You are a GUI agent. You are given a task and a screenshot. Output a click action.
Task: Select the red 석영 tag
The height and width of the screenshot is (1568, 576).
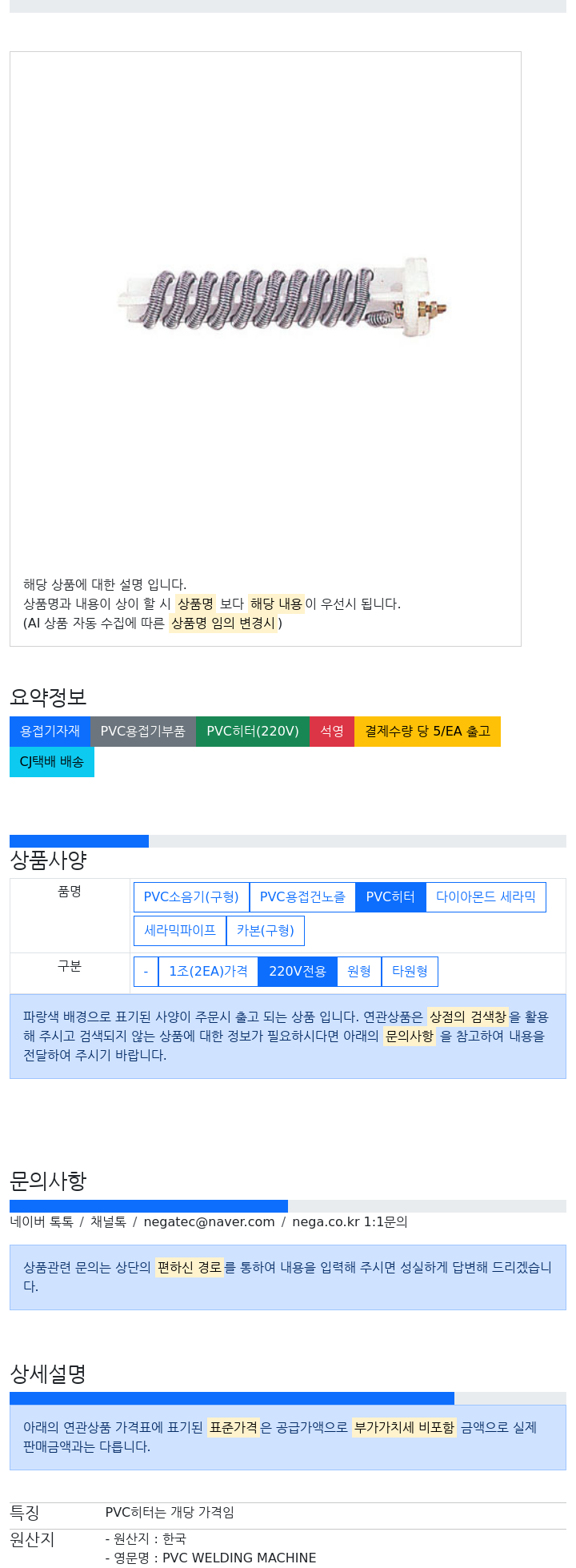(x=332, y=732)
